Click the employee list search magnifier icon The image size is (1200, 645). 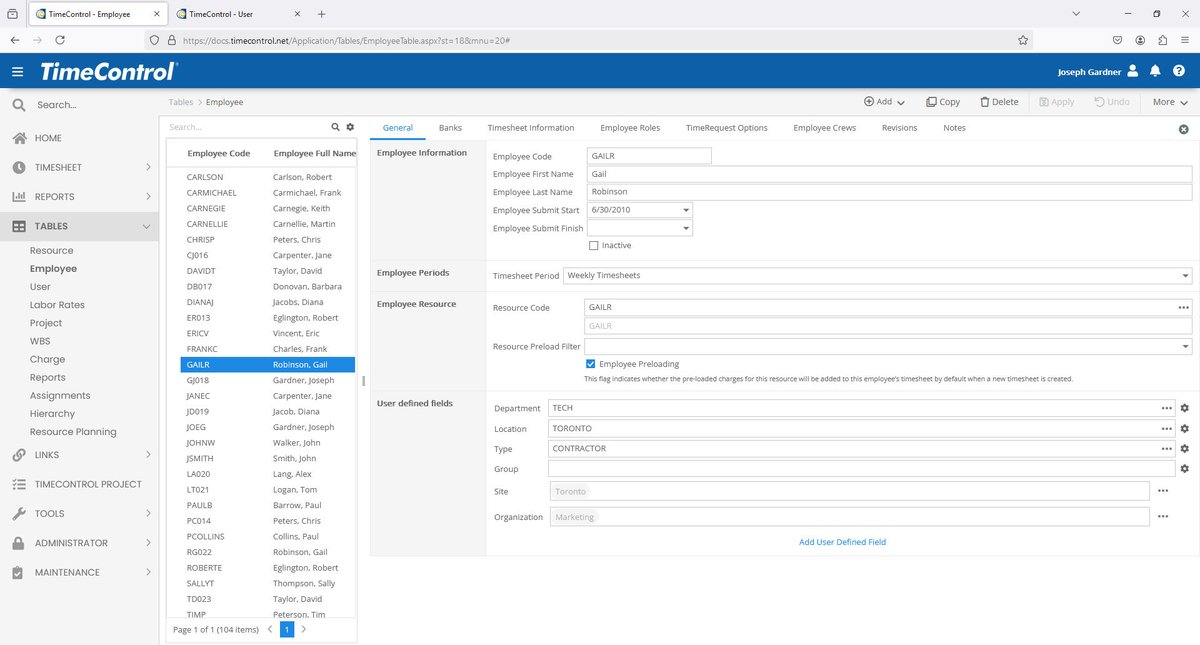335,127
